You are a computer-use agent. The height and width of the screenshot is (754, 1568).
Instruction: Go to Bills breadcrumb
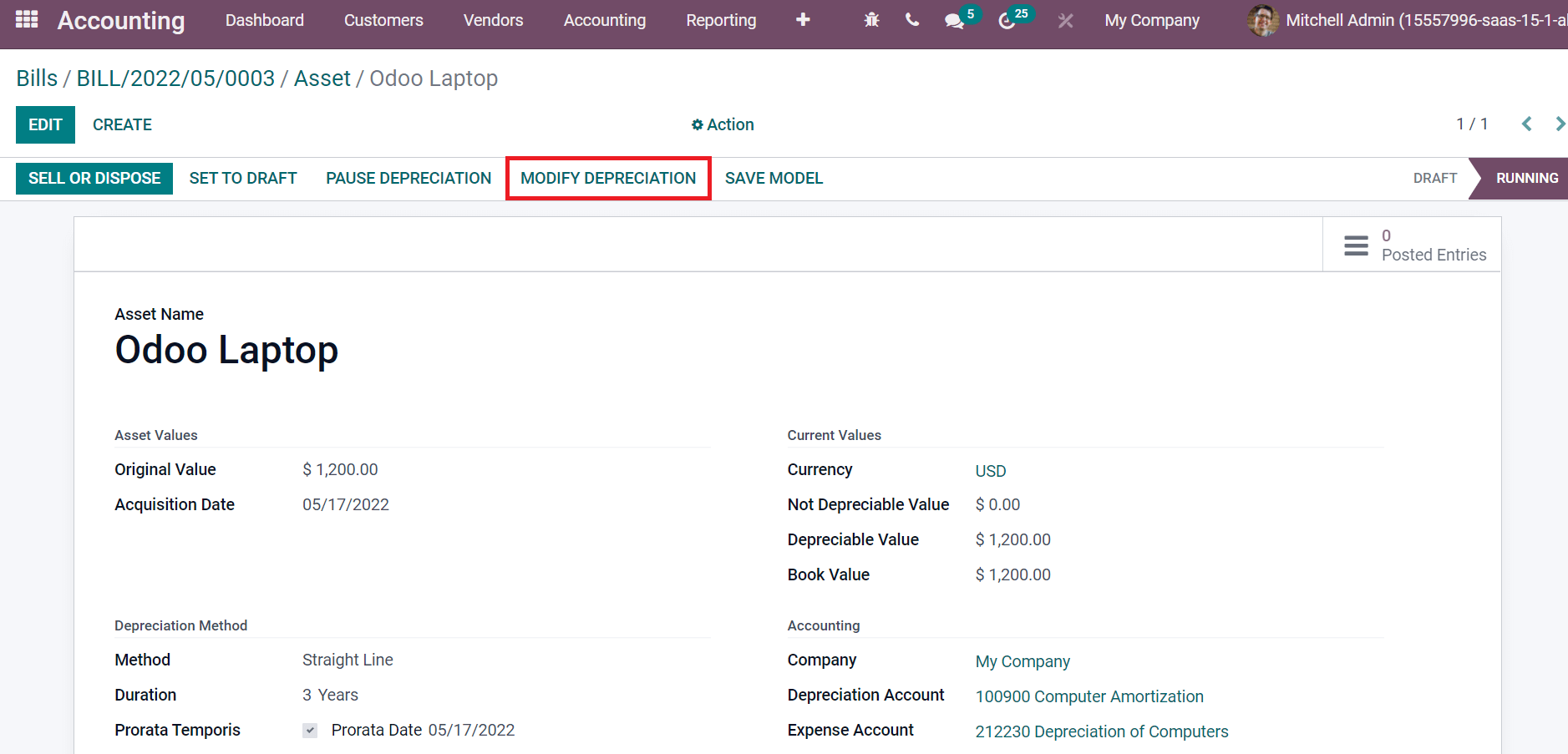(37, 78)
